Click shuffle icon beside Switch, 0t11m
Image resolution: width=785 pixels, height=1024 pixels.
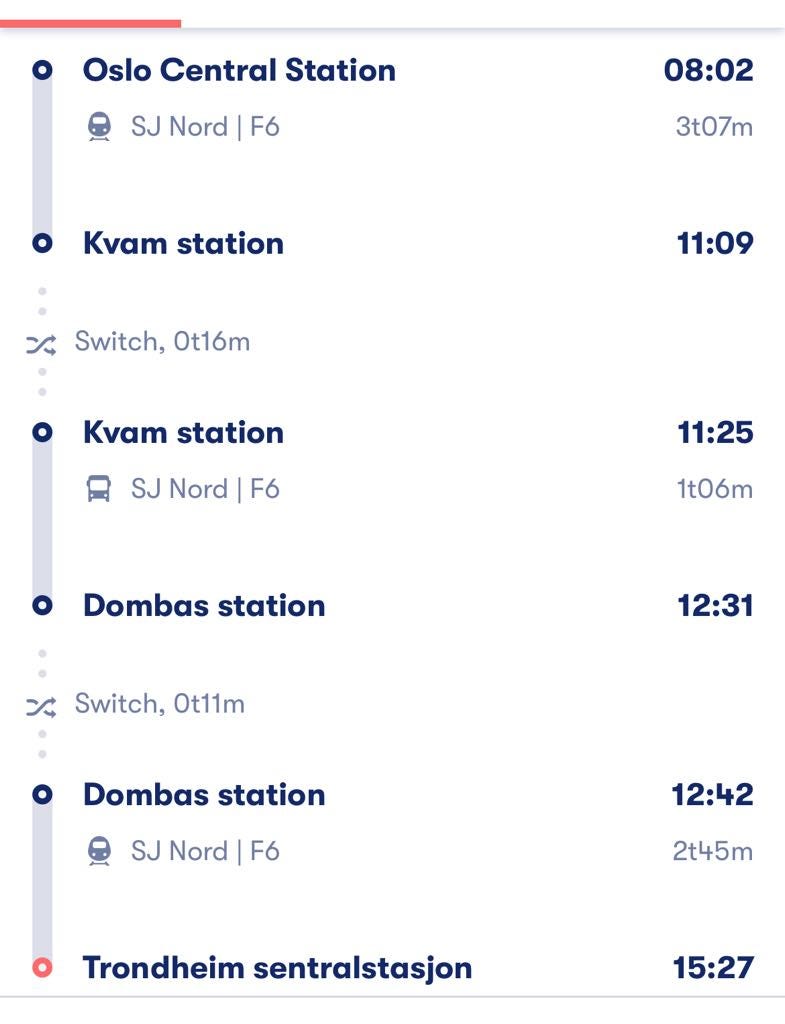(41, 706)
